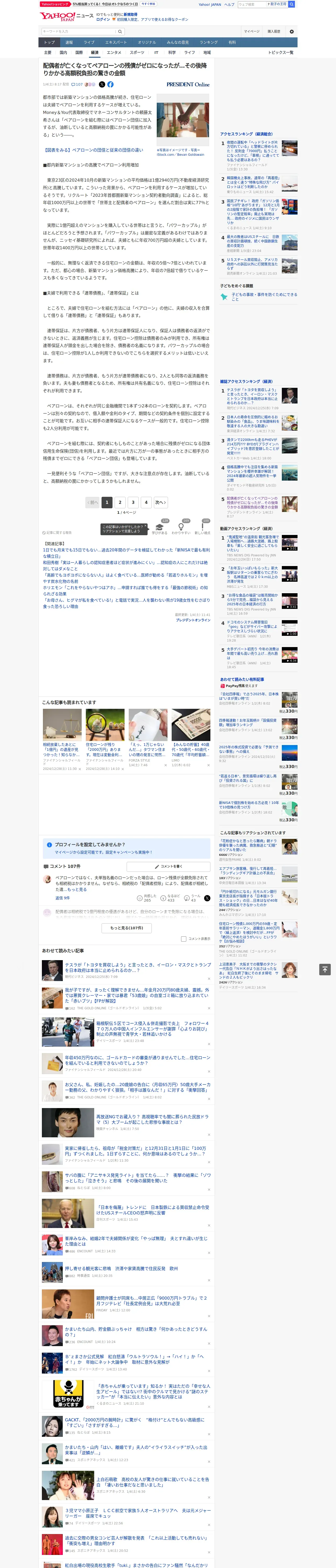Click うーん face icon on first comment
Screen dimensions: 336x1568
(187, 898)
